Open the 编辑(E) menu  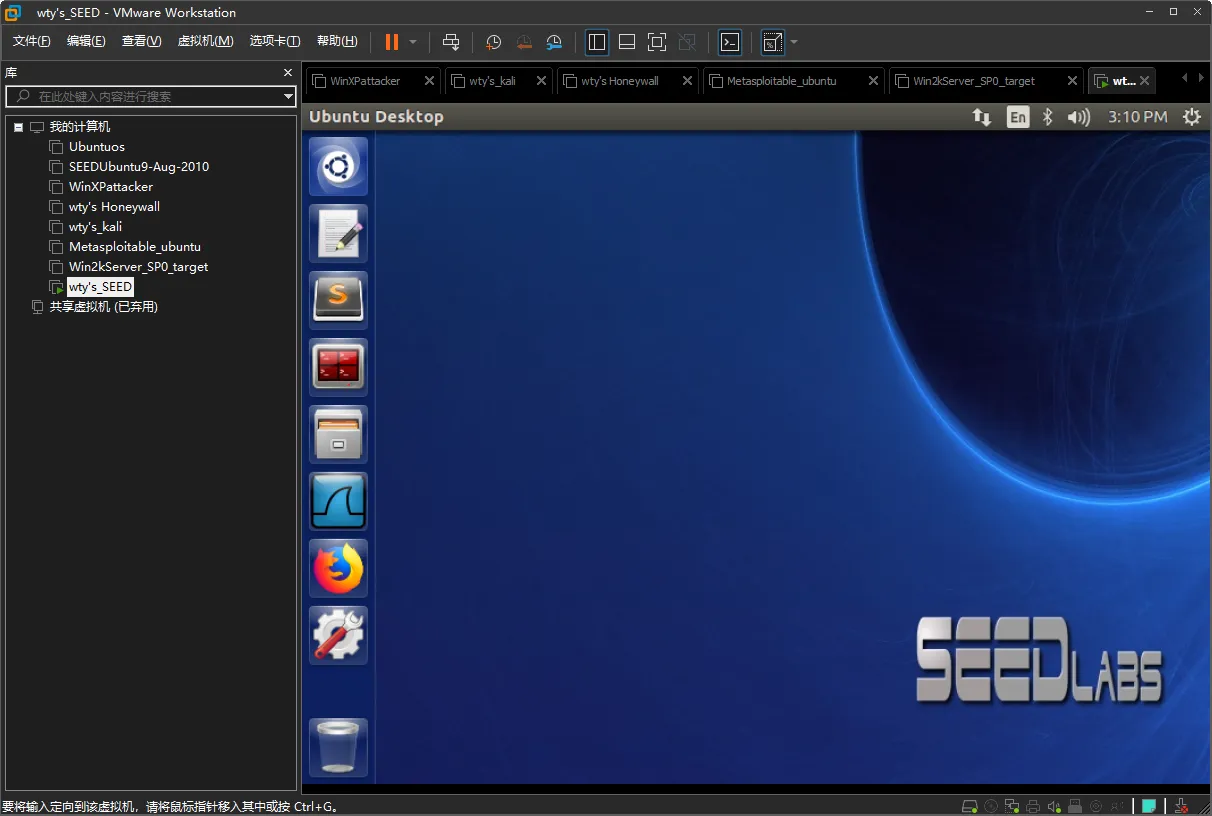click(x=86, y=41)
